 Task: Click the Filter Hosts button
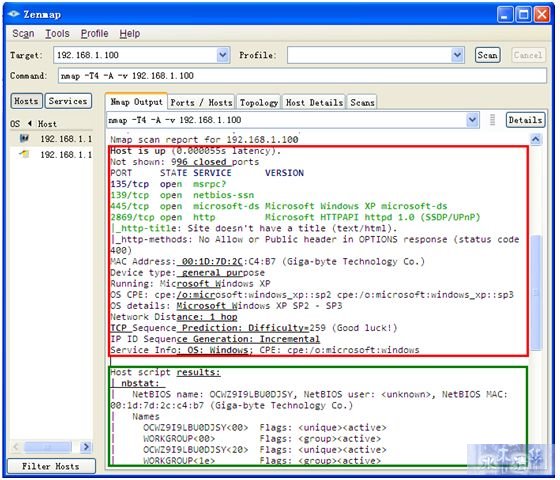pyautogui.click(x=51, y=466)
